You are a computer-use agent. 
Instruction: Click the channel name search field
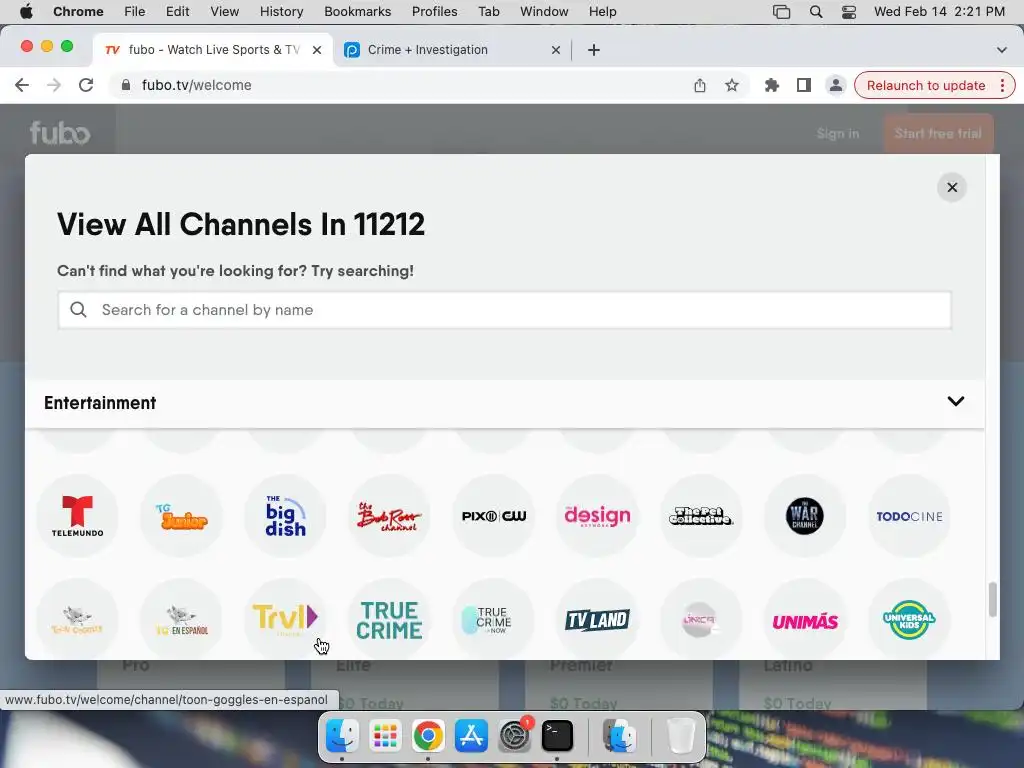pyautogui.click(x=504, y=310)
